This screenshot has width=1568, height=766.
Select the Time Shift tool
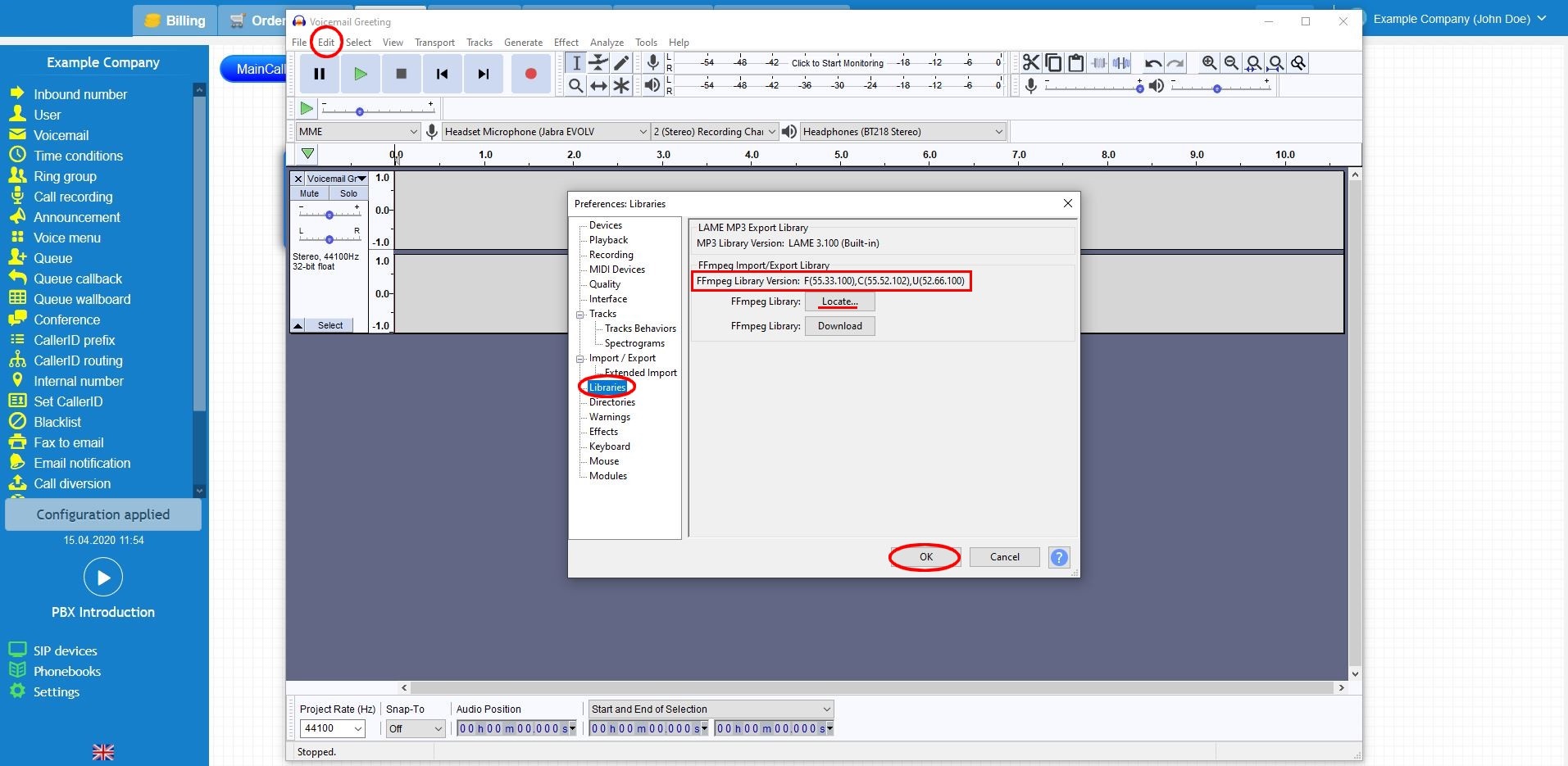pos(599,85)
